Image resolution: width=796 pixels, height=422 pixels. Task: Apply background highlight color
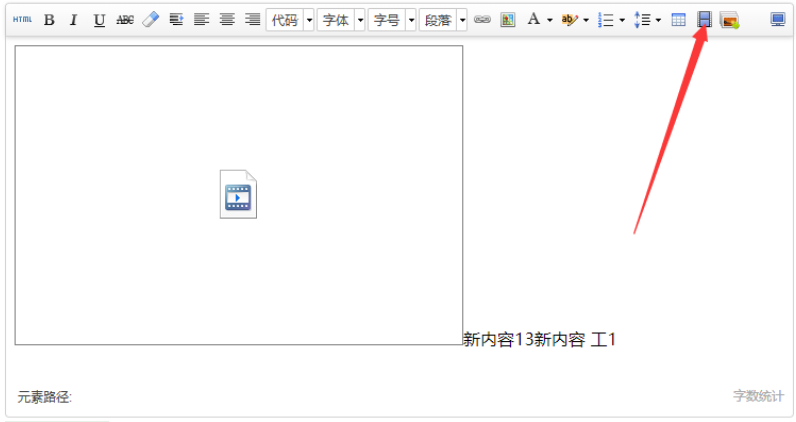pos(569,20)
